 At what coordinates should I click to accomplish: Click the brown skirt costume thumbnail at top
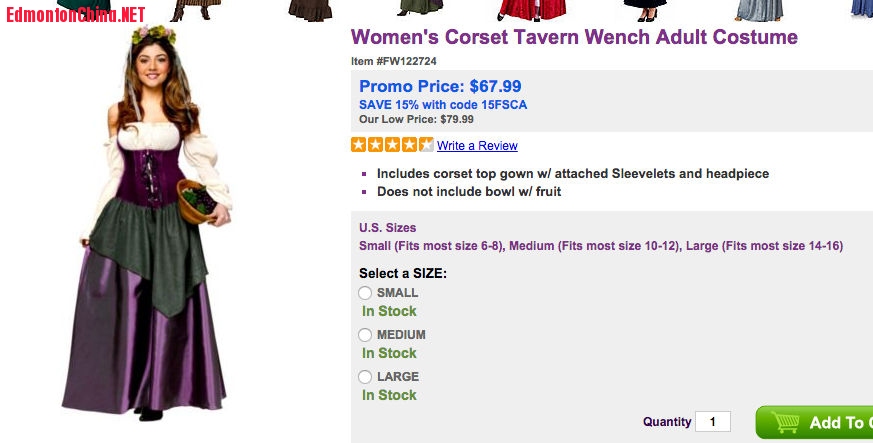[x=311, y=11]
